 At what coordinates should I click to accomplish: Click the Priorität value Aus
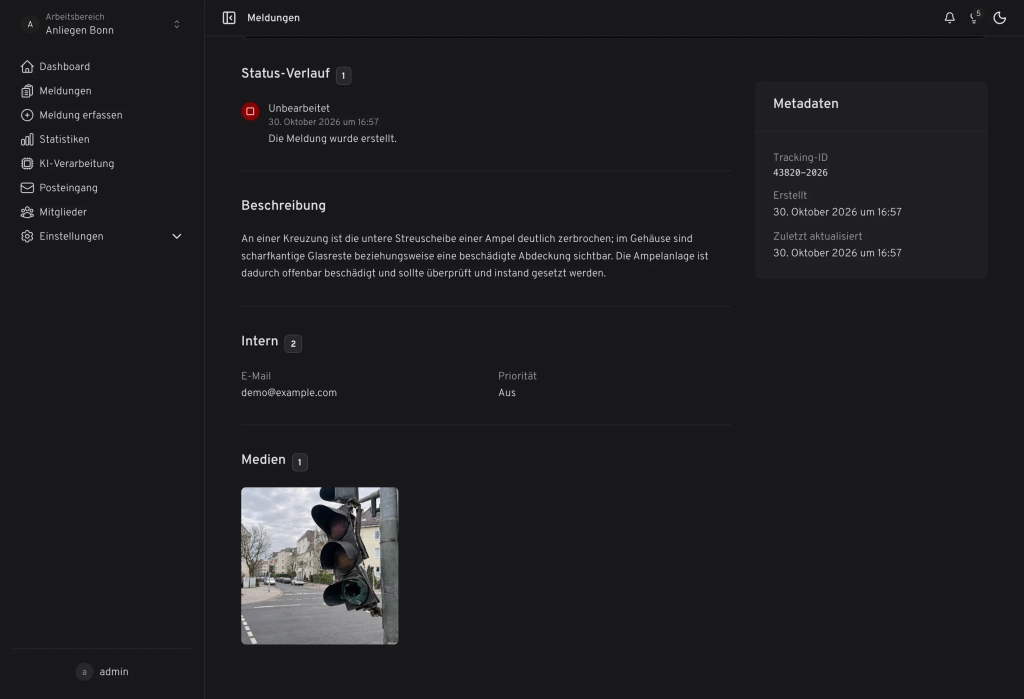pyautogui.click(x=507, y=393)
